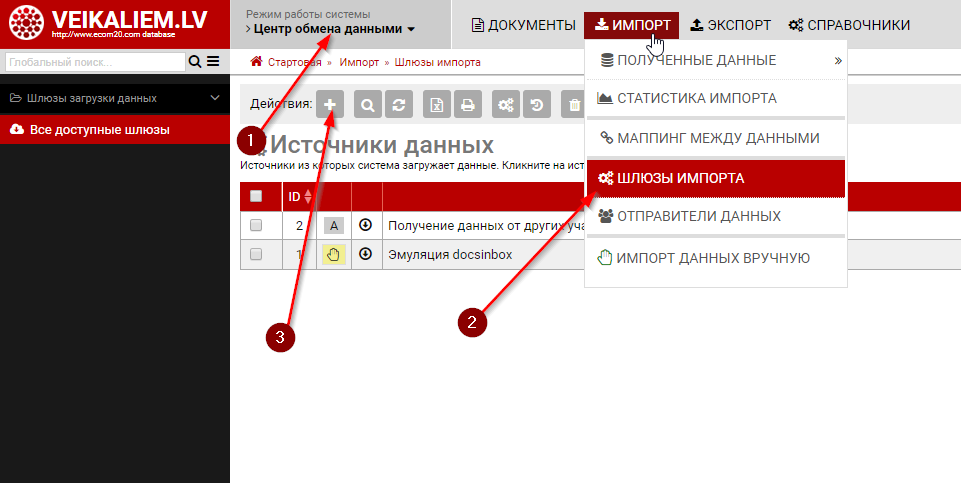The width and height of the screenshot is (961, 483).
Task: Export the list to Excel file
Action: click(x=436, y=105)
